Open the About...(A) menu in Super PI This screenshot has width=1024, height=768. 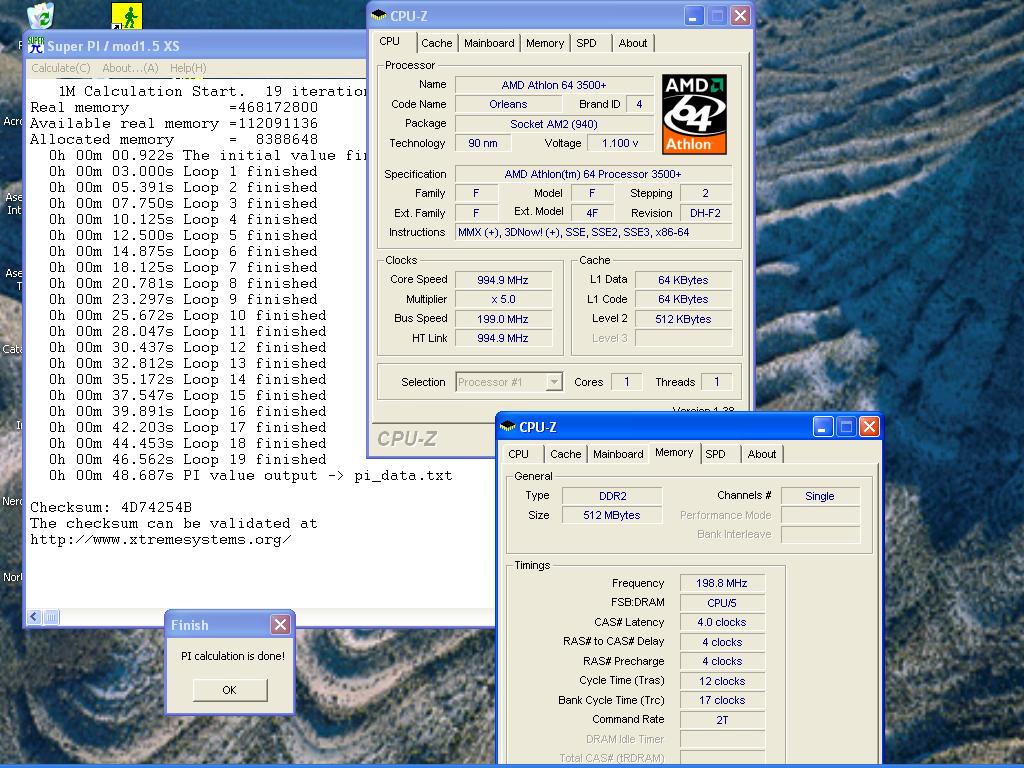coord(130,68)
